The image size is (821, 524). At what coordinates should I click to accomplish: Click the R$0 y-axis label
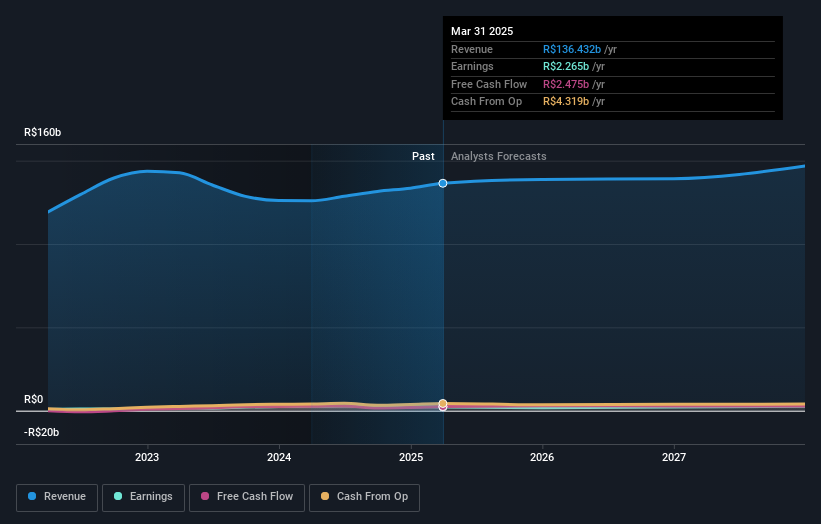tap(34, 399)
